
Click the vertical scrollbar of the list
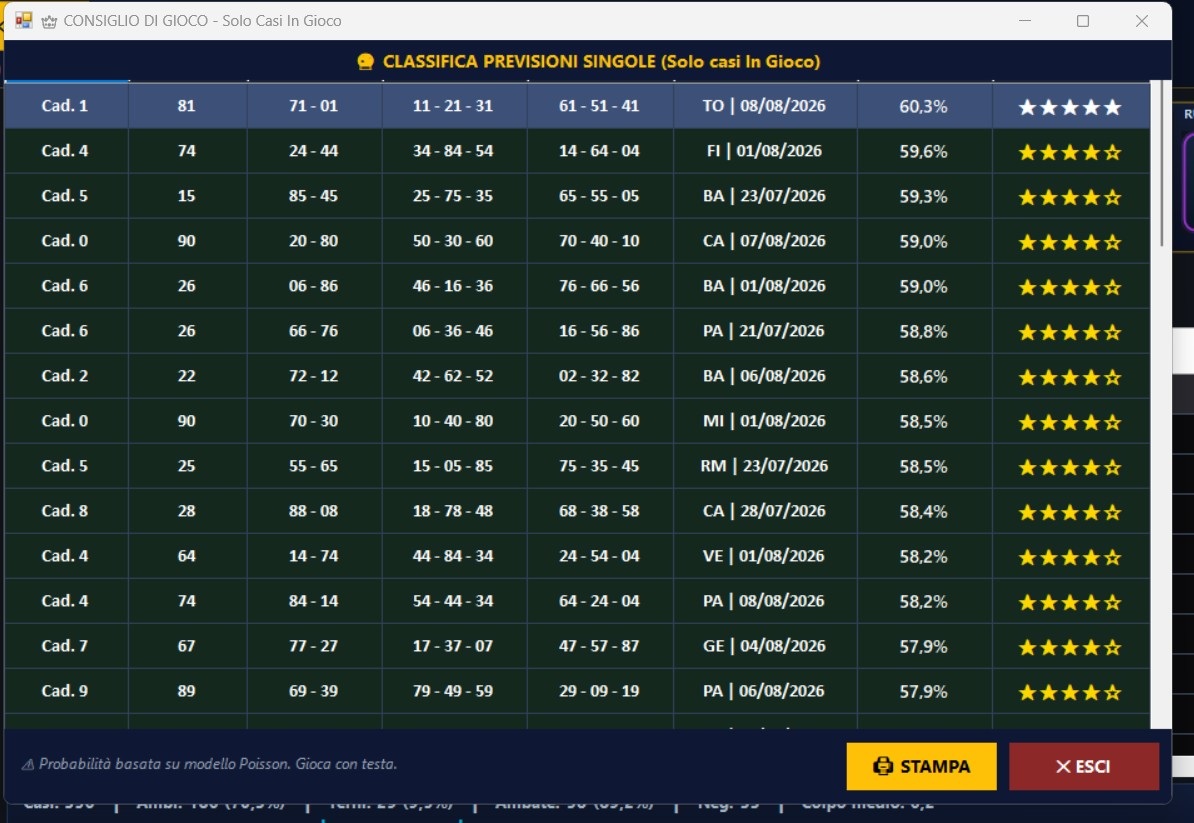[x=1161, y=404]
